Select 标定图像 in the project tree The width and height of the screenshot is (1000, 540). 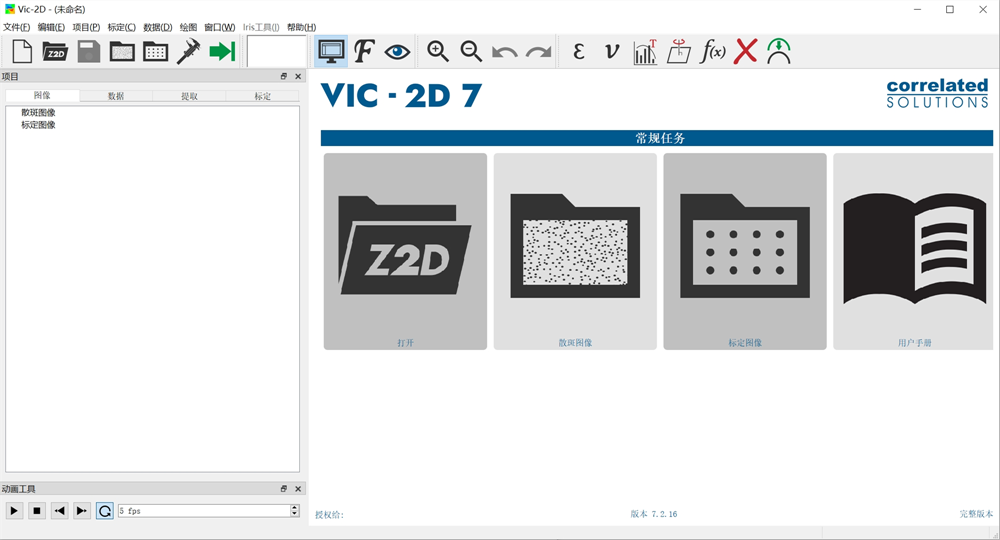[38, 125]
